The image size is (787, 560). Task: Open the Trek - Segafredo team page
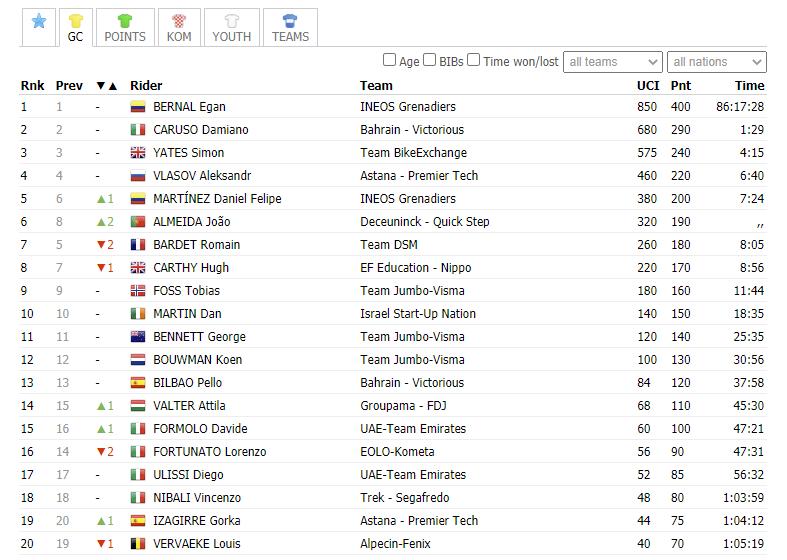click(x=405, y=498)
